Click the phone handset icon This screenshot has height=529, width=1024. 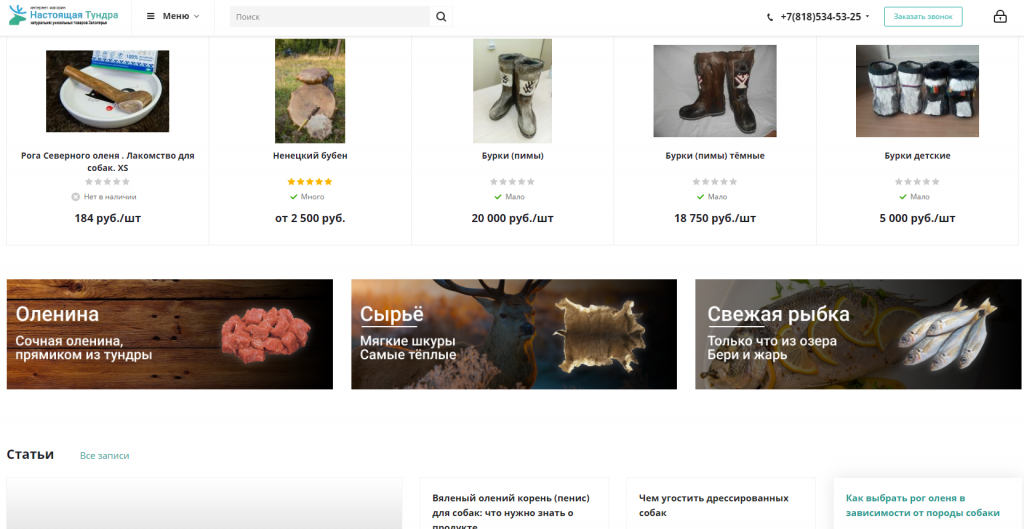pos(770,17)
